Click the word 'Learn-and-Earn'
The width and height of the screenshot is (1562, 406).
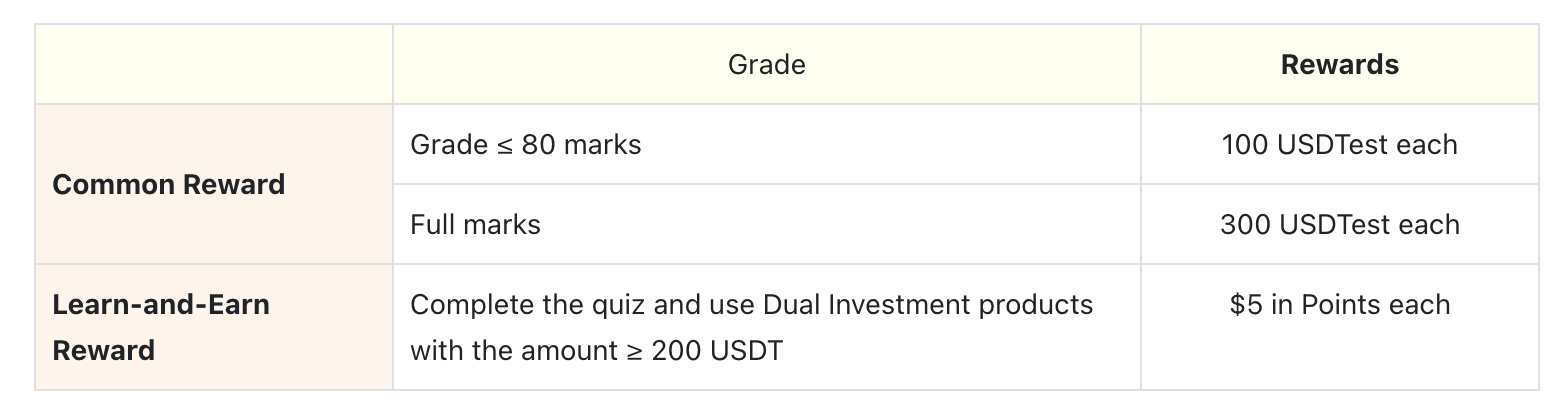tap(160, 304)
